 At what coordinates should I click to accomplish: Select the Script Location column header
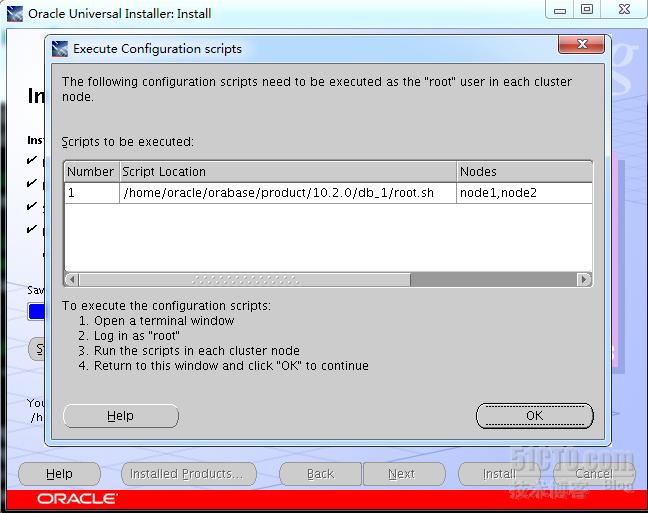288,172
